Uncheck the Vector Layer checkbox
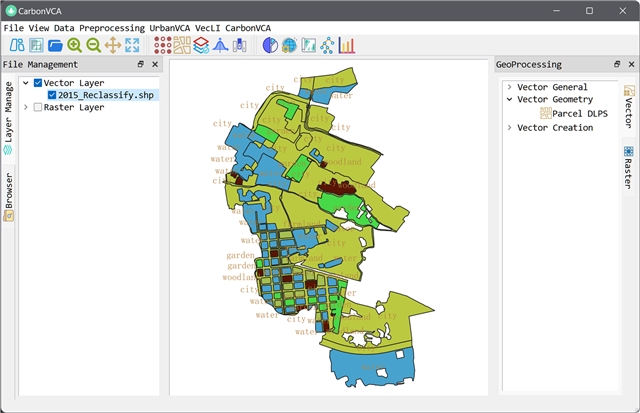 [x=38, y=83]
